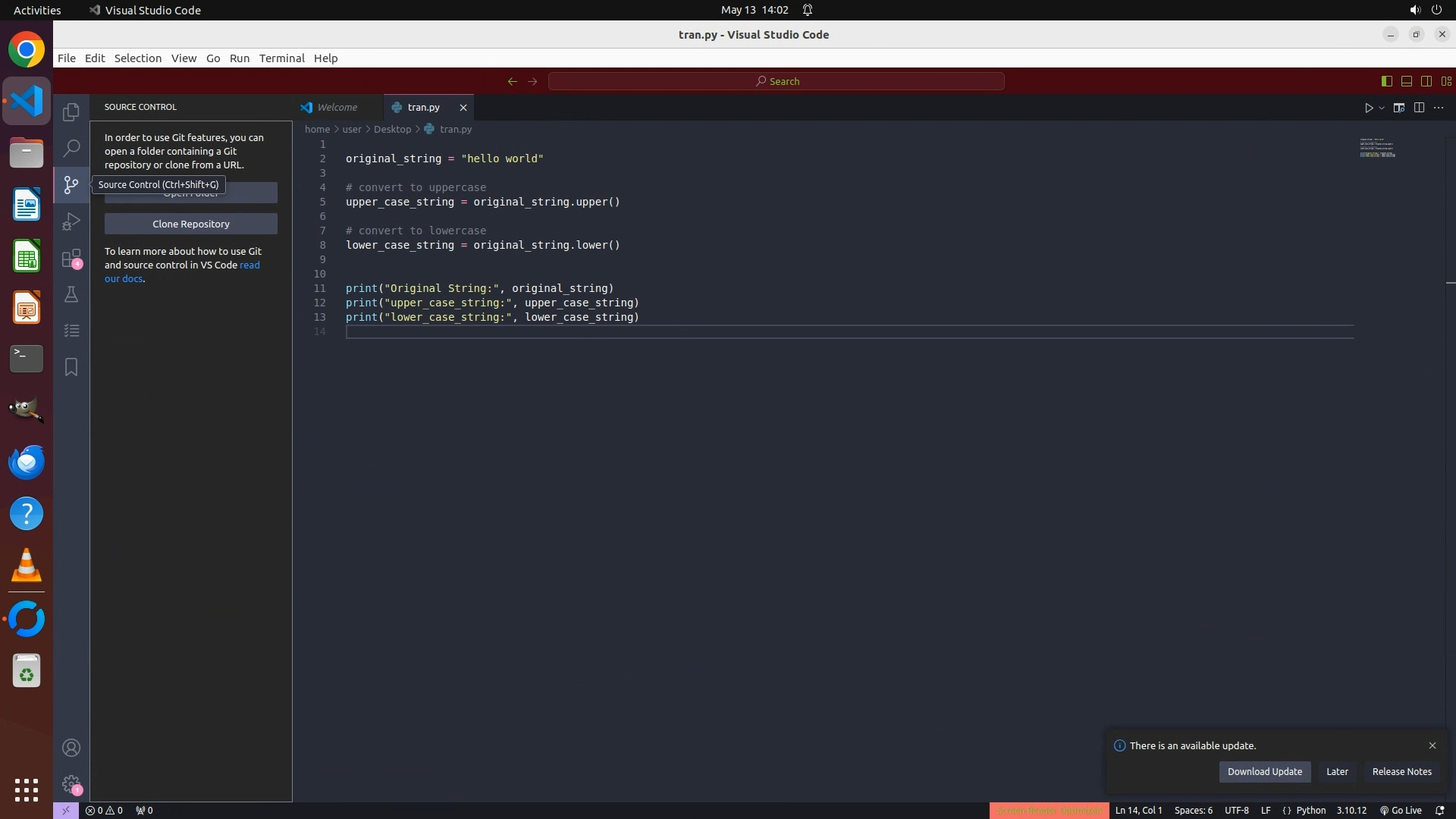Toggle the secondary side bar layout

pyautogui.click(x=1426, y=81)
